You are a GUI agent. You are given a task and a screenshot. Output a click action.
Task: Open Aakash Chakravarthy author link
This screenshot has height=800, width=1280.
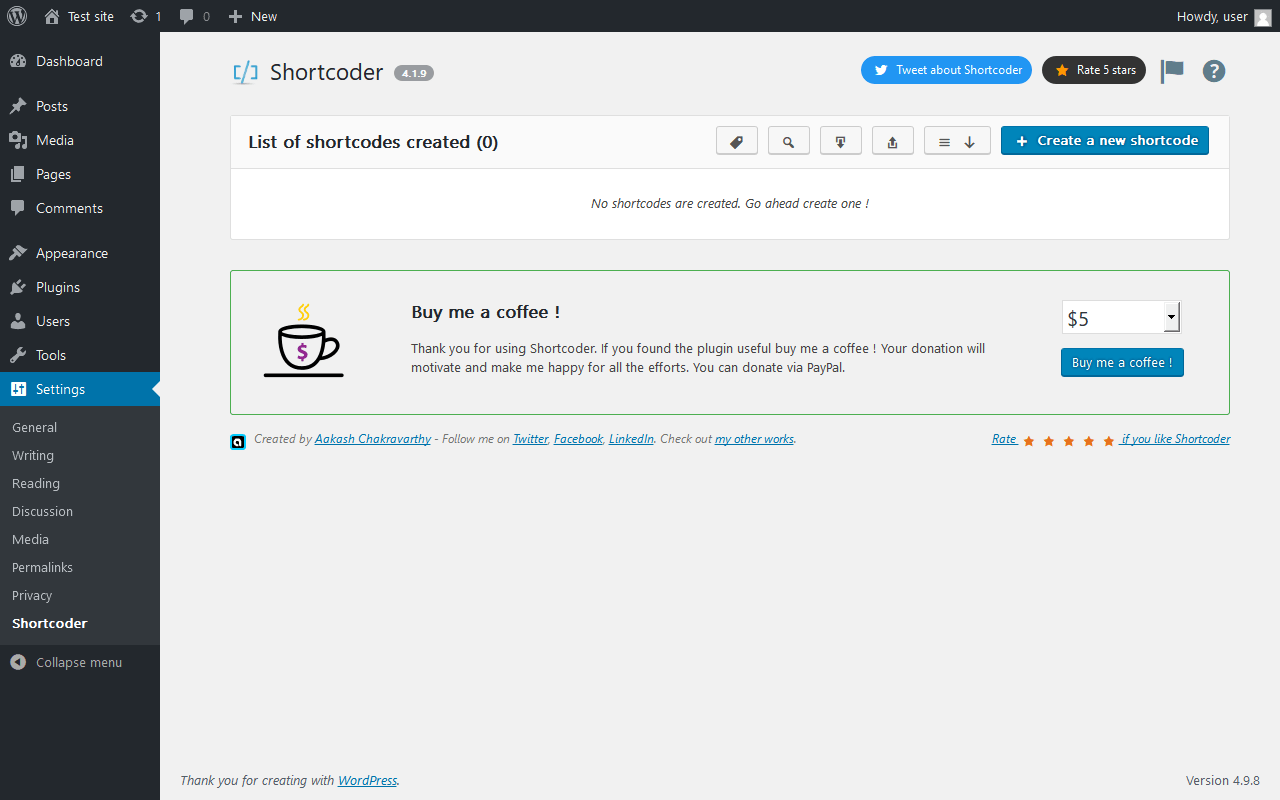pos(373,439)
